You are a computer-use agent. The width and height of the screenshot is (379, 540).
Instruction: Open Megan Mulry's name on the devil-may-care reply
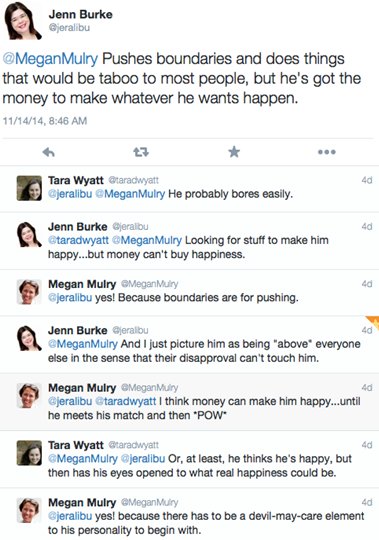82,502
